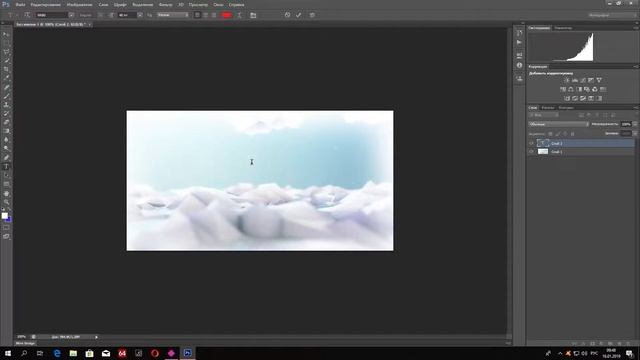The height and width of the screenshot is (360, 640).
Task: Add a Curves adjustment layer
Action: pos(583,80)
